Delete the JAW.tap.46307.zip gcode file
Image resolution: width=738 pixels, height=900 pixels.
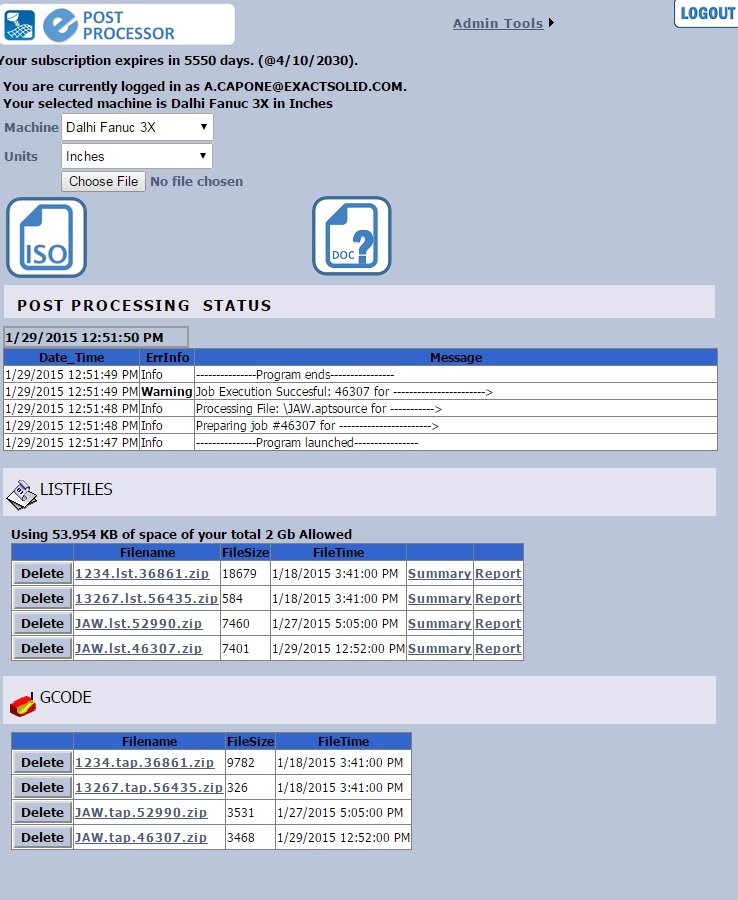[42, 837]
